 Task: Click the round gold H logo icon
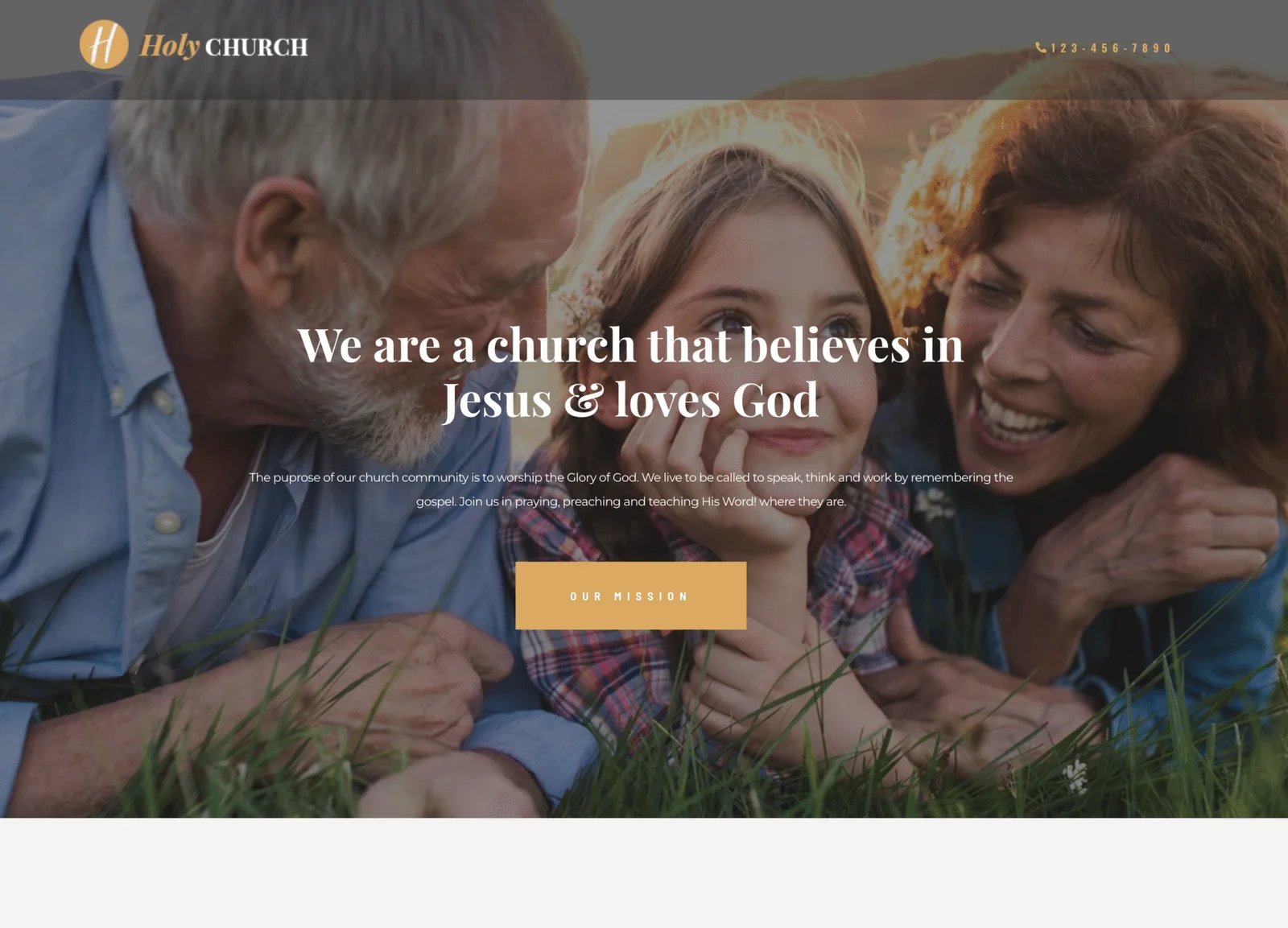pyautogui.click(x=104, y=44)
